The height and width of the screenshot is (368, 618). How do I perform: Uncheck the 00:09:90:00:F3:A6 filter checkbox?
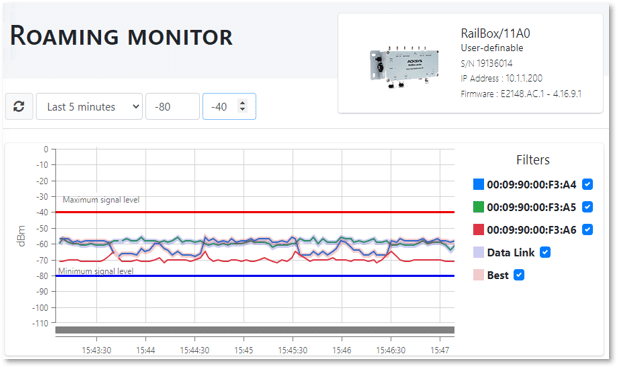(x=587, y=230)
